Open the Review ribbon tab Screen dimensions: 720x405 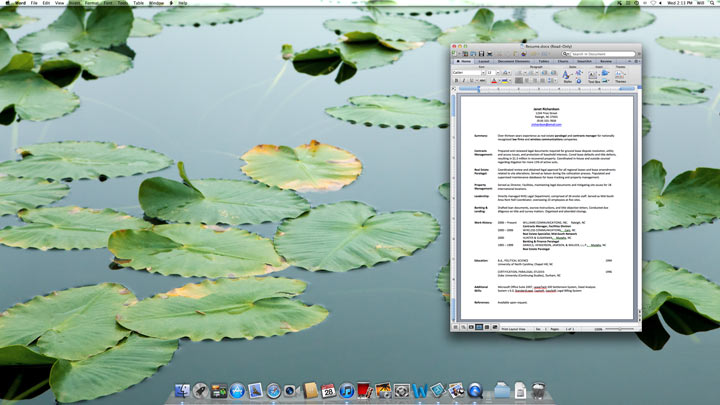pyautogui.click(x=606, y=61)
